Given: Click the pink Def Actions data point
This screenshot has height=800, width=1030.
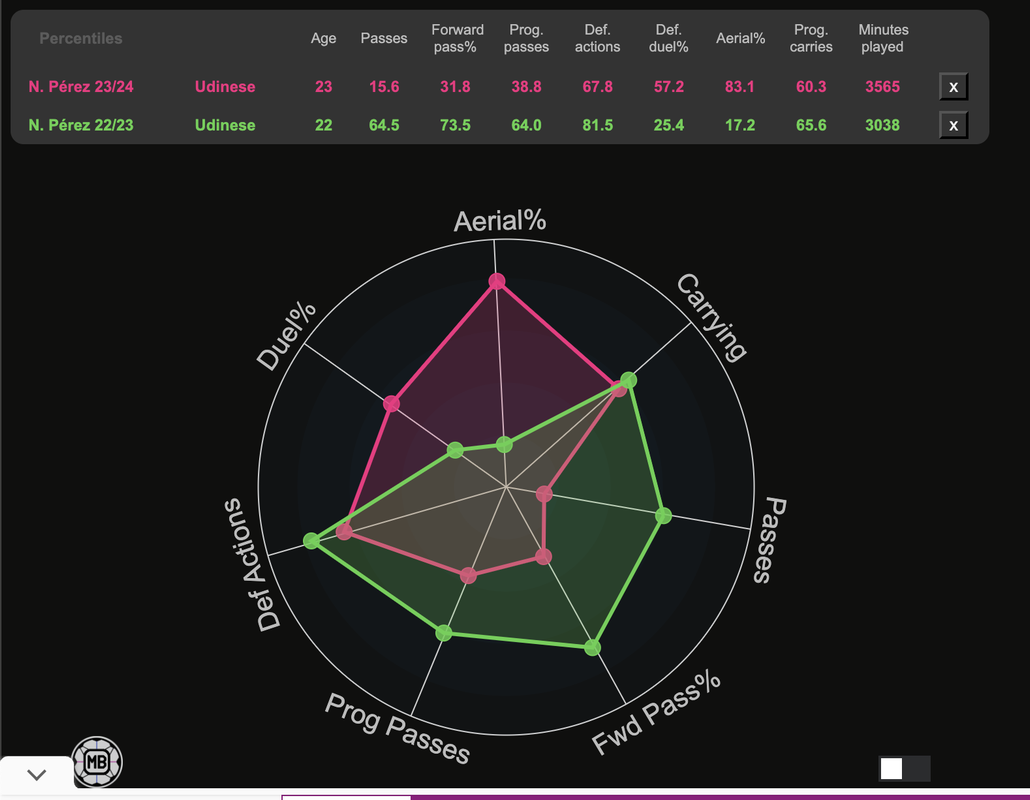Looking at the screenshot, I should 344,531.
